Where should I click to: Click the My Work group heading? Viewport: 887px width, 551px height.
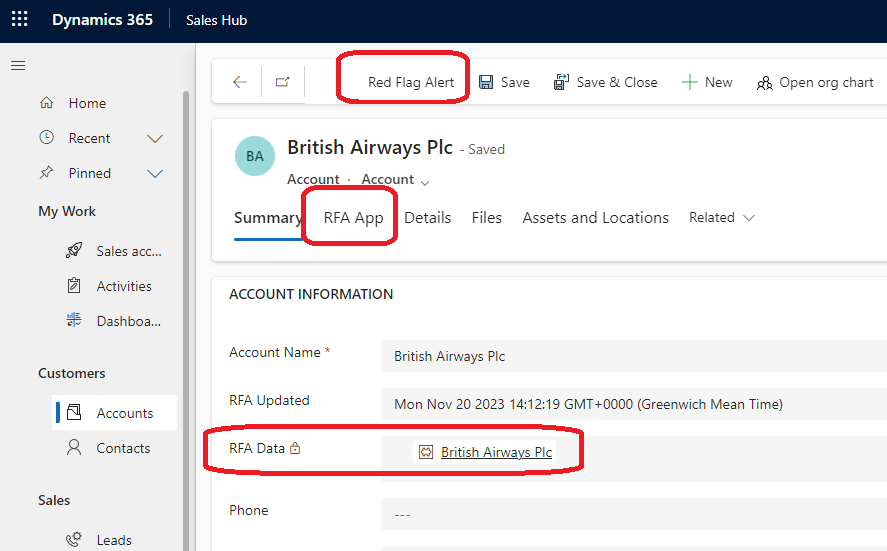pos(67,212)
